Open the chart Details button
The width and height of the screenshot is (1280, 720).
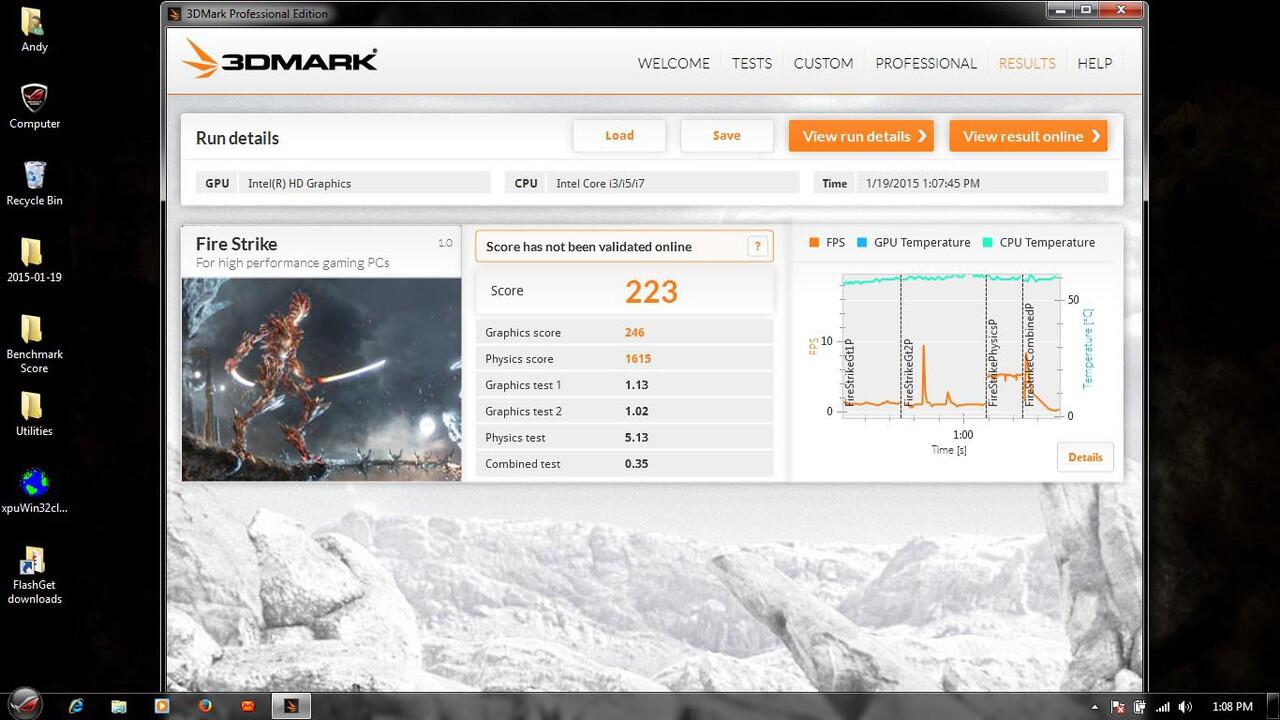tap(1085, 457)
